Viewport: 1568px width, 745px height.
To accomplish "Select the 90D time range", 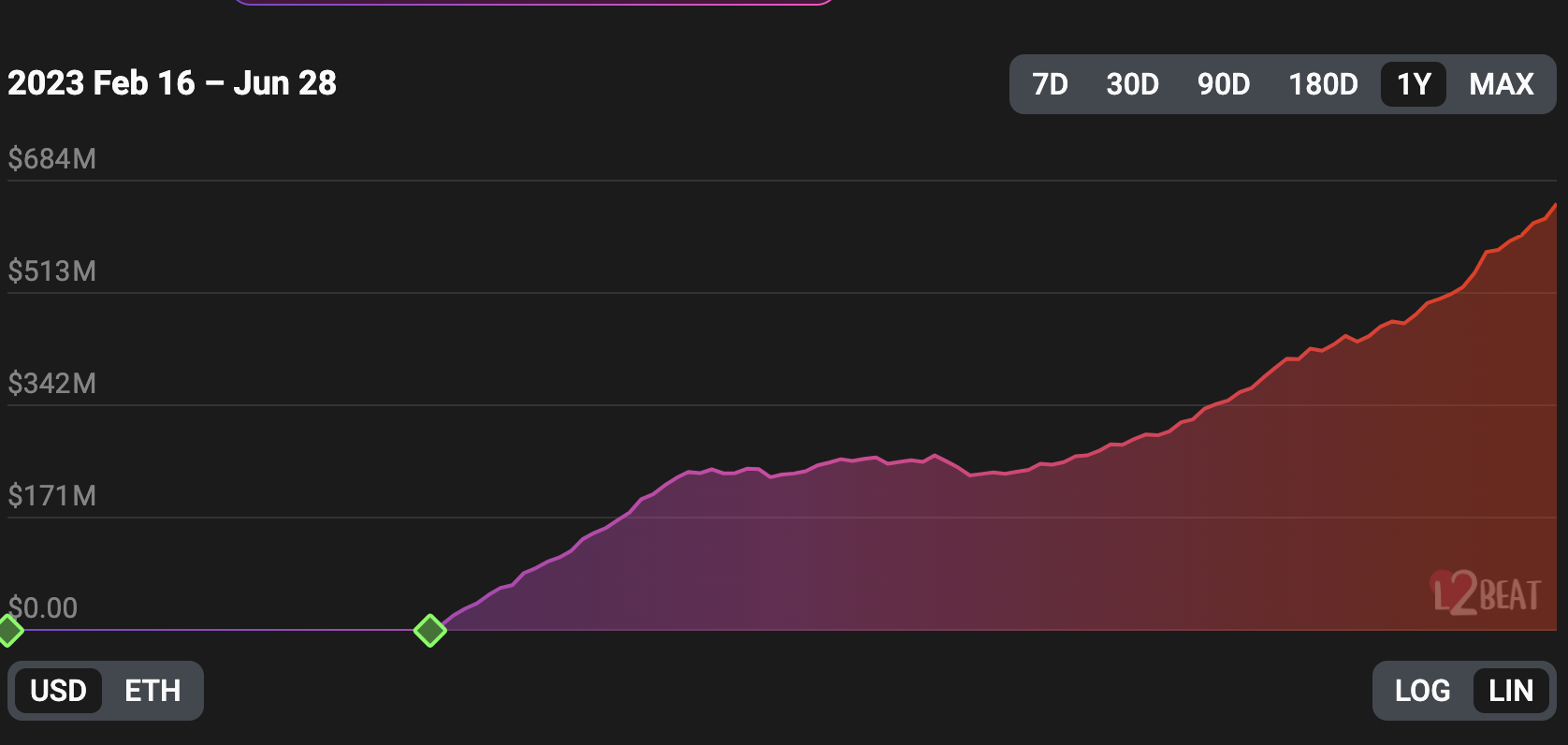I will pos(1224,84).
